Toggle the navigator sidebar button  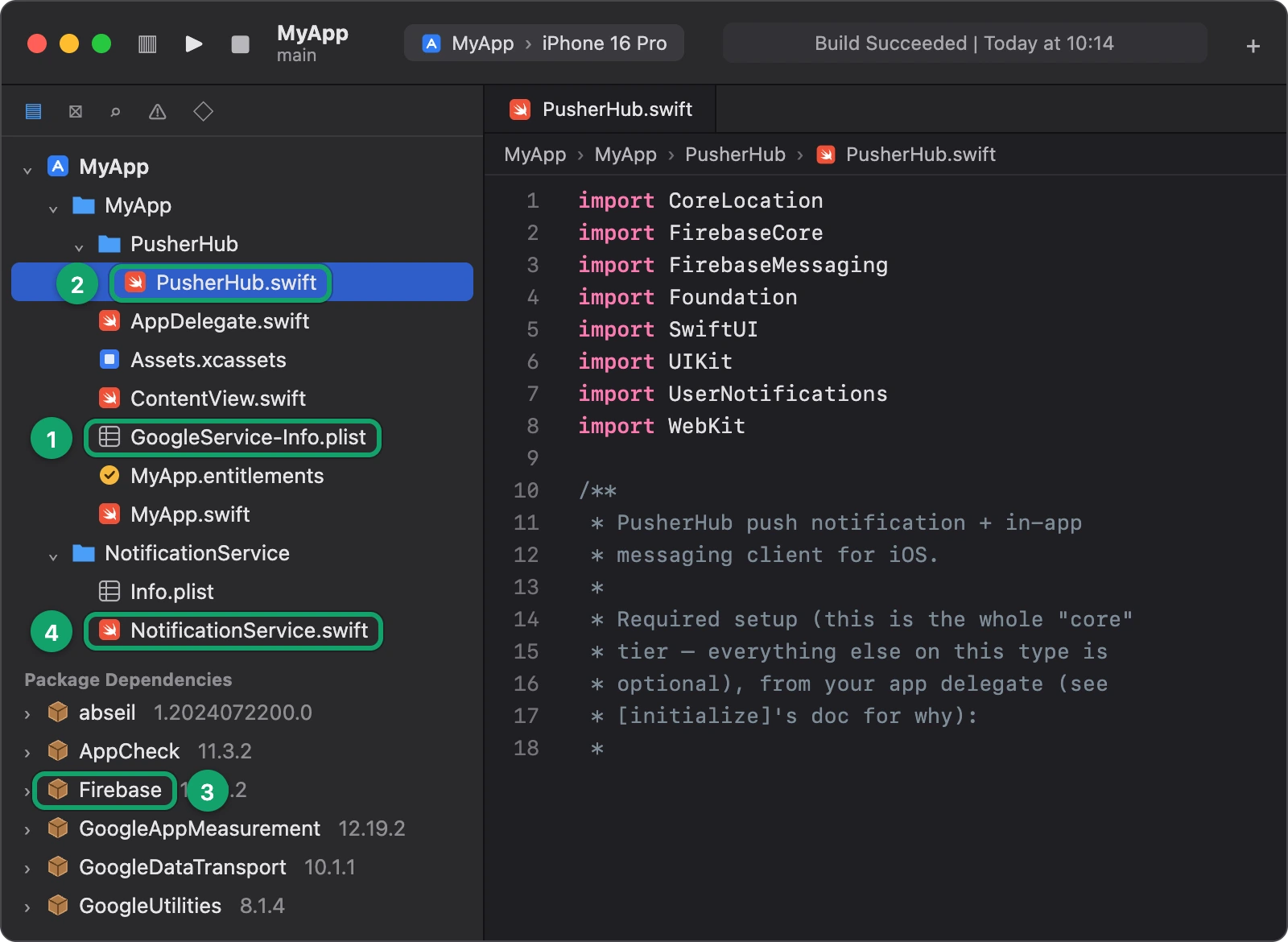pos(147,44)
